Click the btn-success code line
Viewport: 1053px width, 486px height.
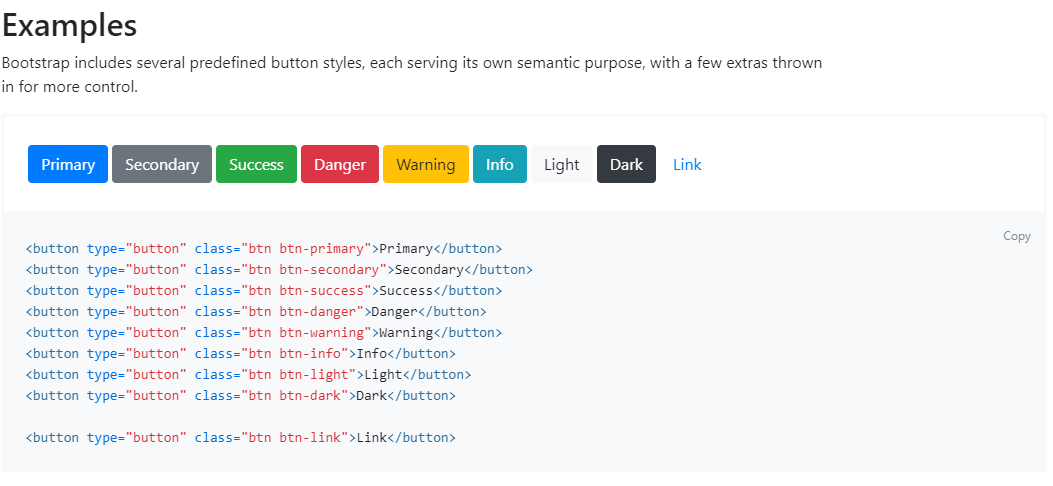264,290
